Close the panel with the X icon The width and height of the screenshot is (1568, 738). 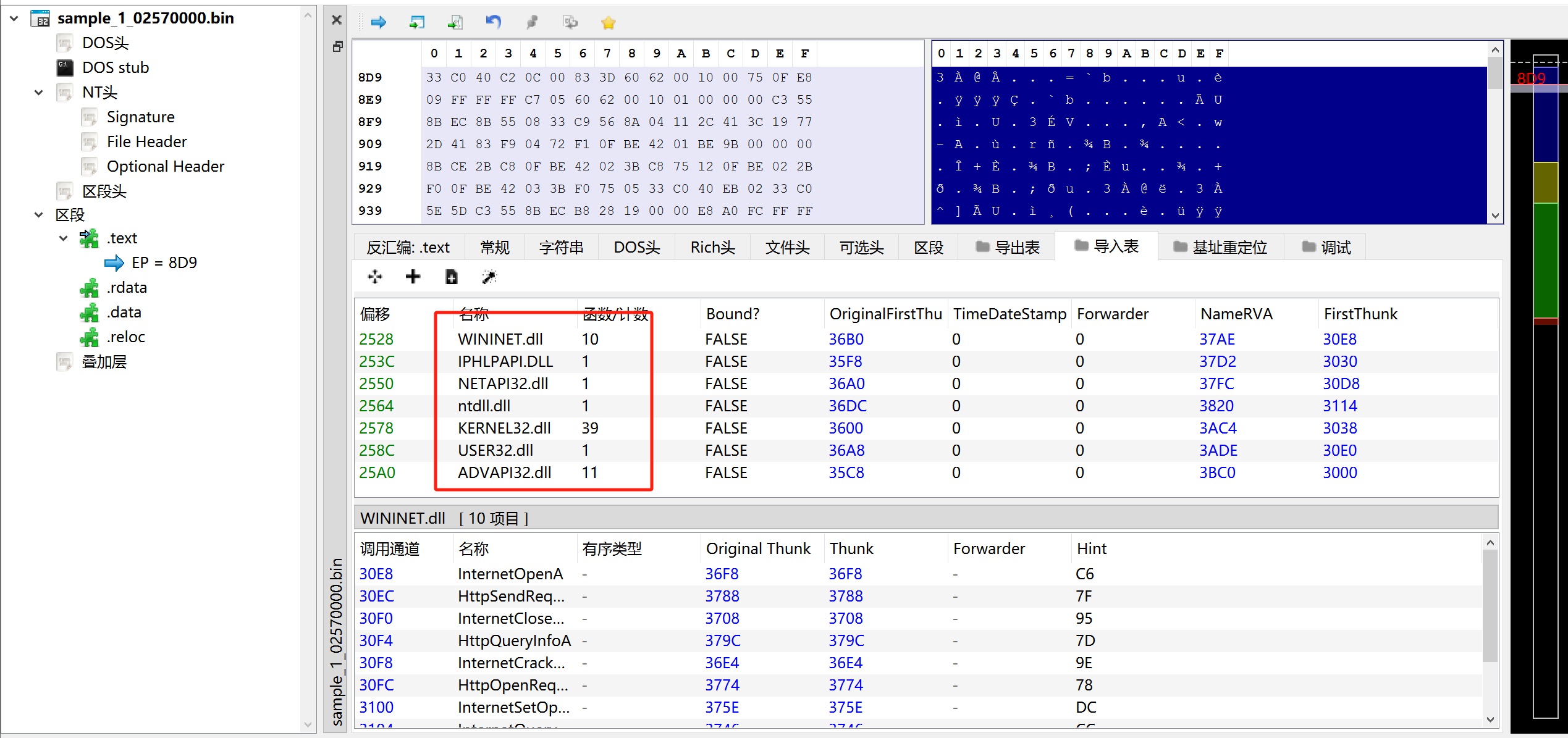click(x=337, y=20)
